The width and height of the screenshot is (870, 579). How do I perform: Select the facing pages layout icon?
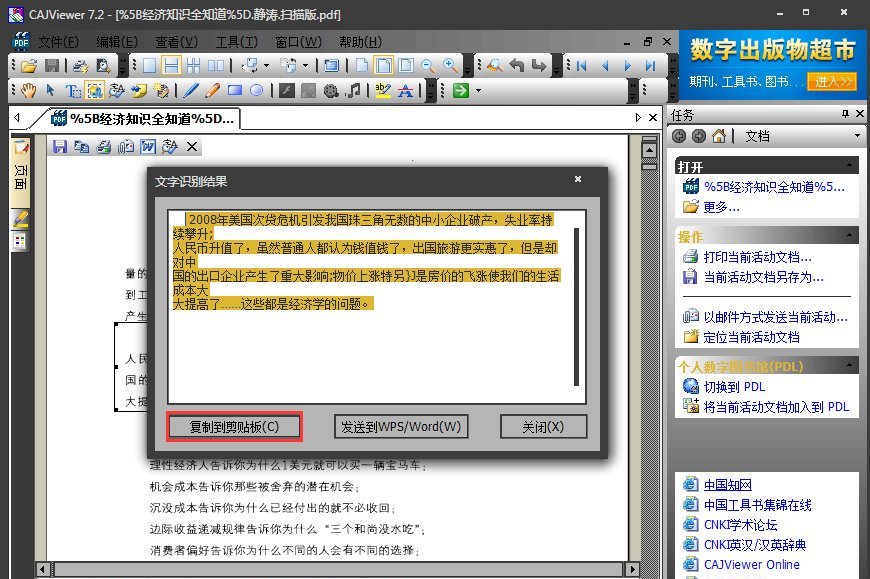(216, 66)
